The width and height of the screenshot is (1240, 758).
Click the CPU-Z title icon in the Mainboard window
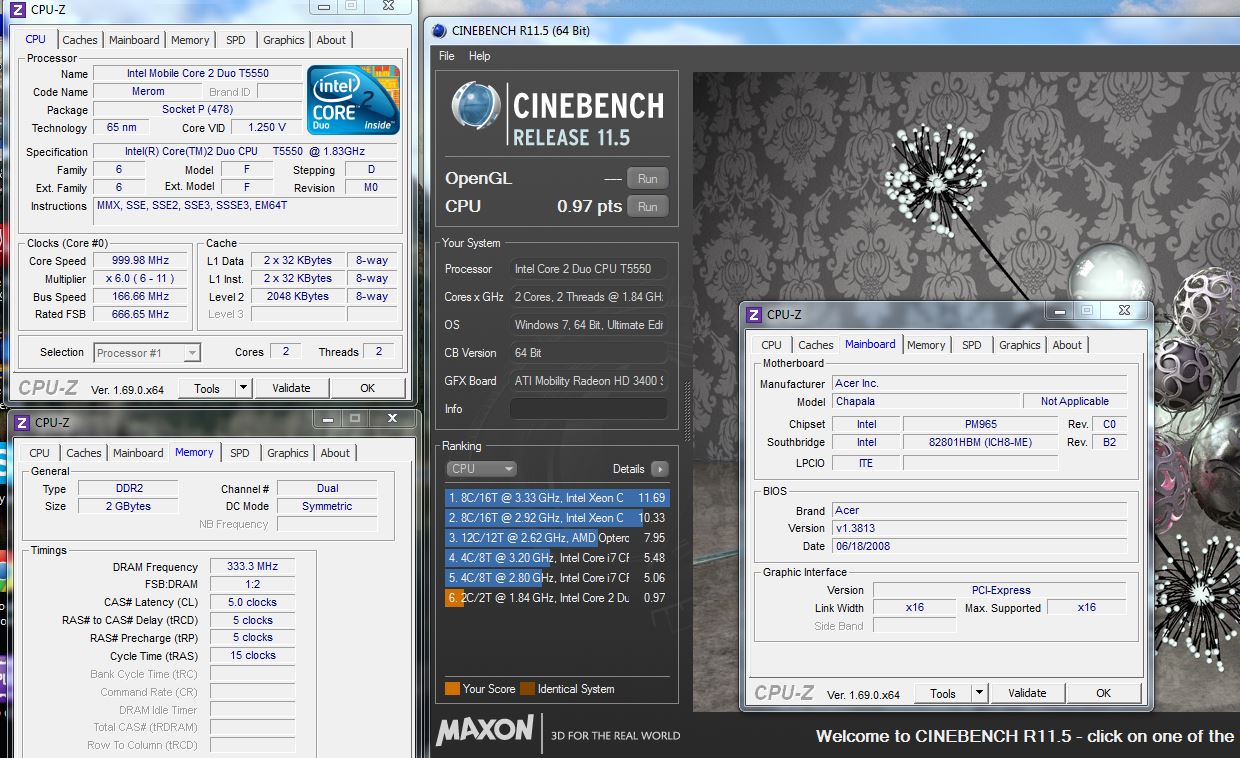coord(753,314)
